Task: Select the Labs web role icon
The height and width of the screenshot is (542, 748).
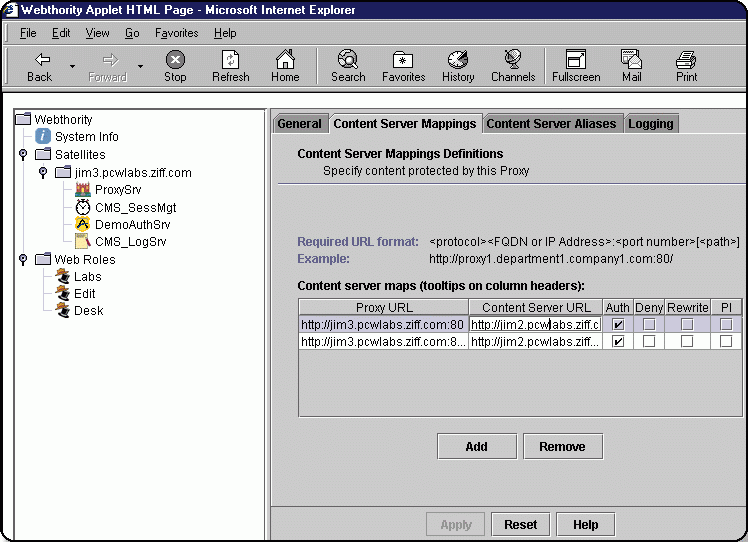Action: [62, 276]
